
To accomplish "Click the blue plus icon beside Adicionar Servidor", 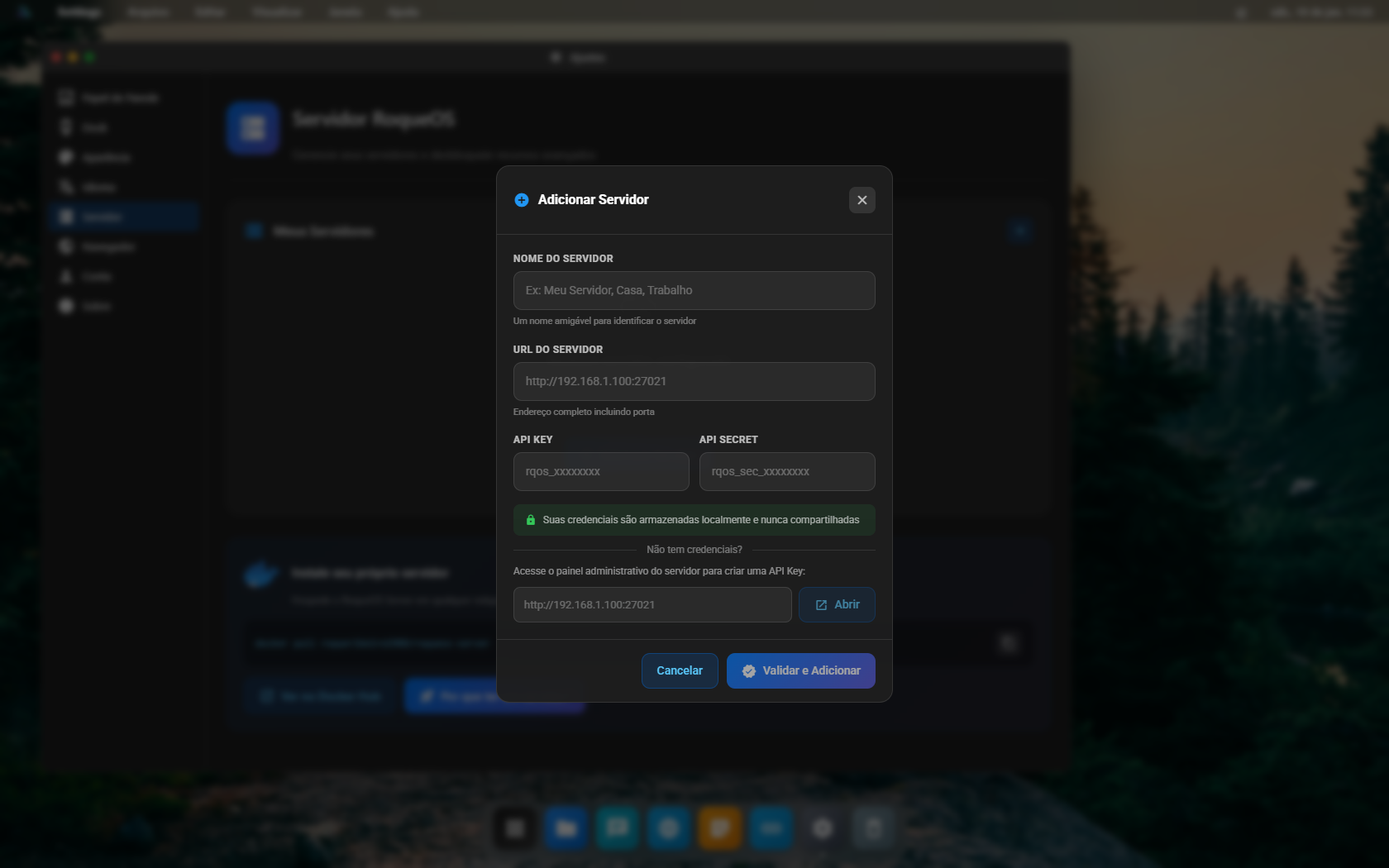I will click(x=522, y=200).
